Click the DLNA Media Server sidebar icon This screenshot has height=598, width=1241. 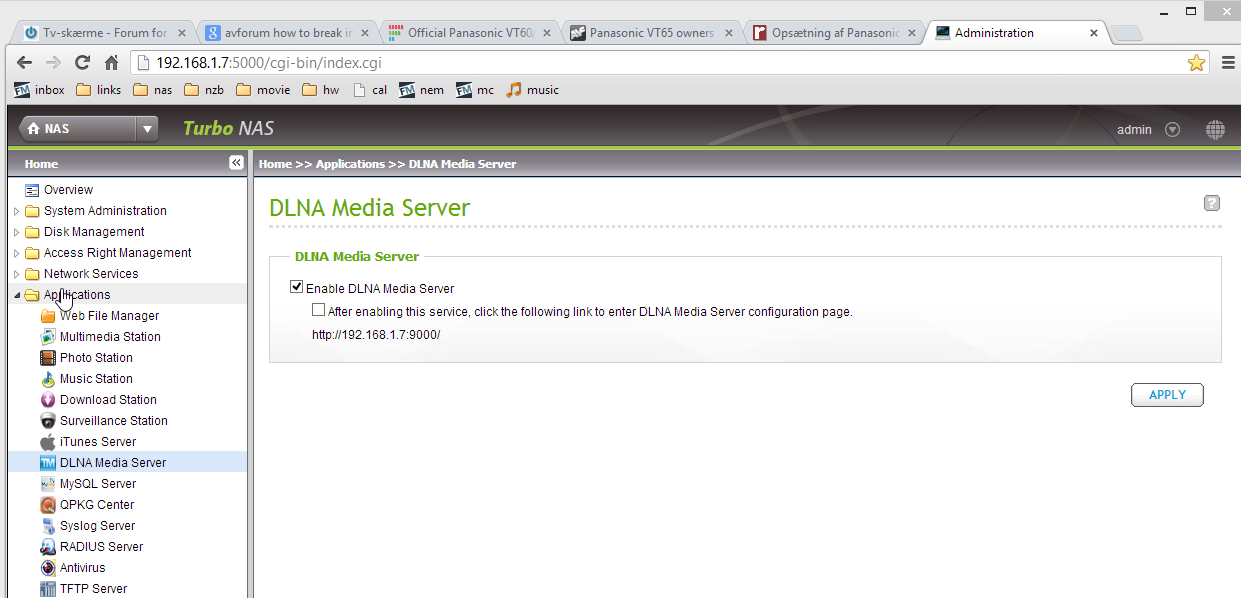(x=48, y=463)
